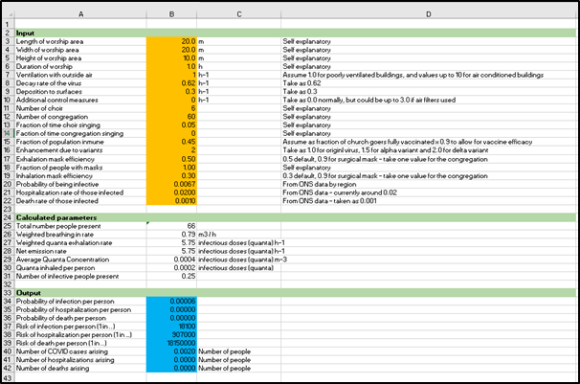Click note 'From ONS data by region'
This screenshot has width=580, height=384.
pos(319,184)
